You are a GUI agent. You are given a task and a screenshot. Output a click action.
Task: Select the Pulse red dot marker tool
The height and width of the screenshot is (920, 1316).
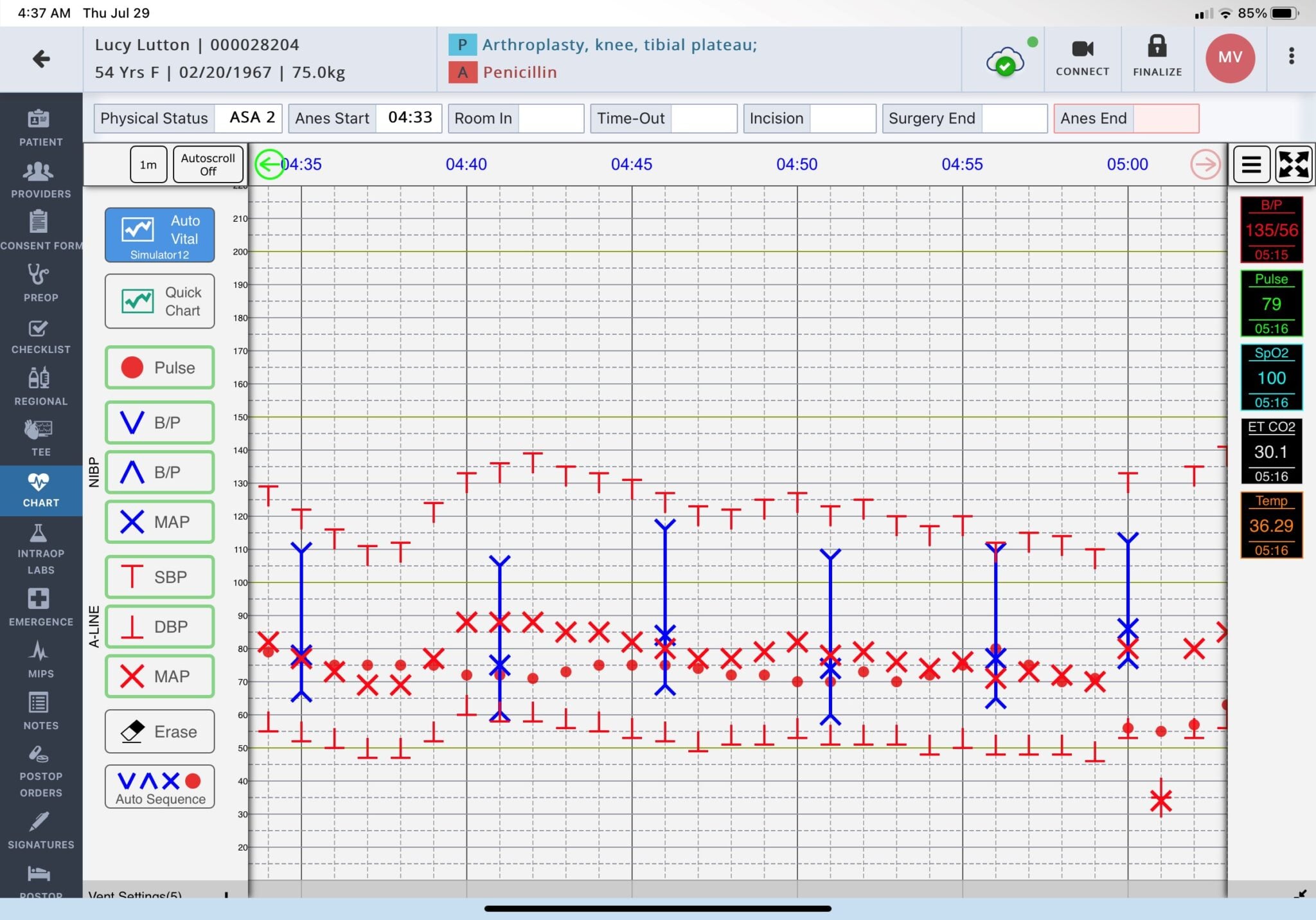click(x=159, y=368)
